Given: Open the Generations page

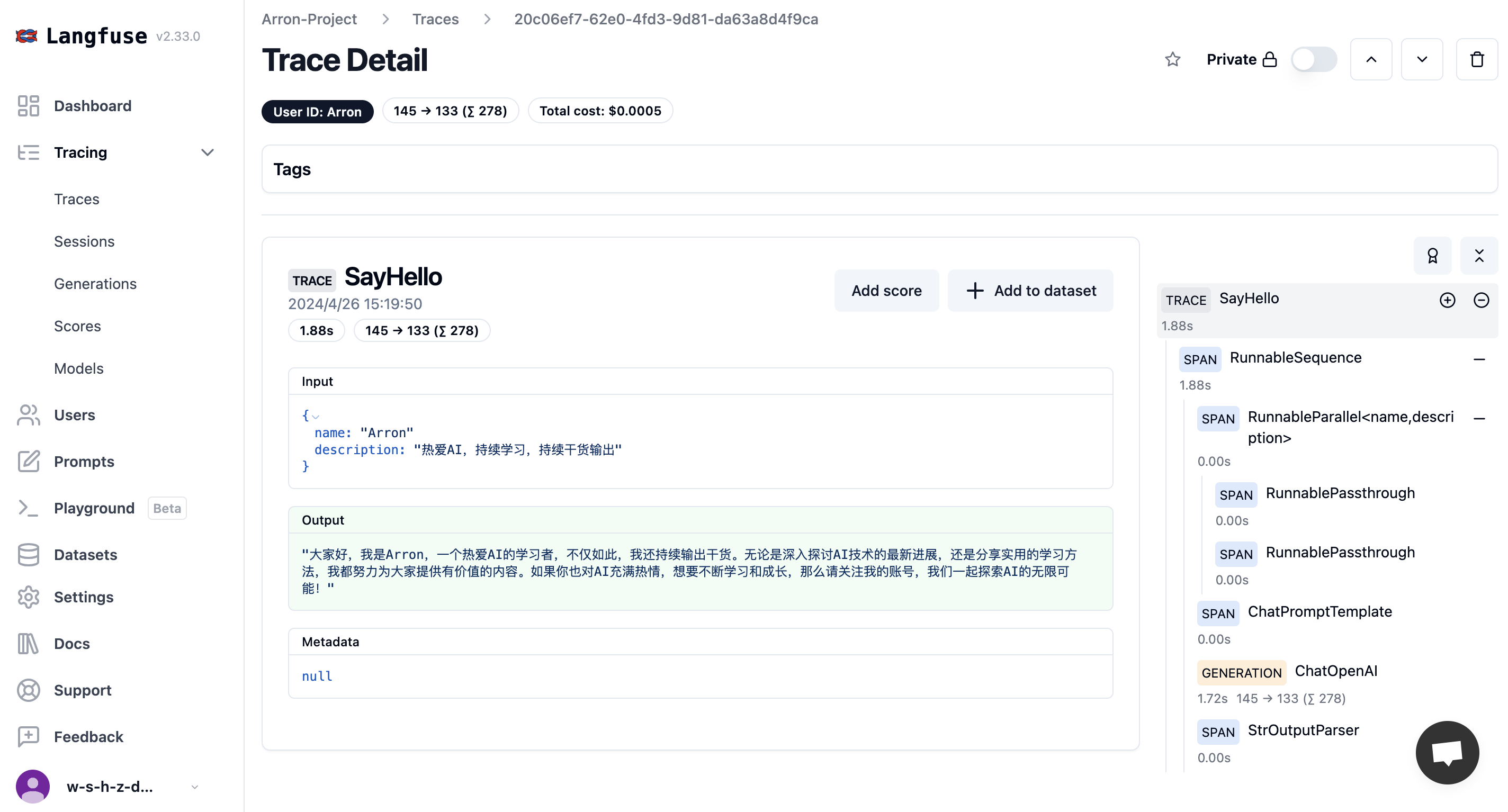Looking at the screenshot, I should [x=95, y=284].
